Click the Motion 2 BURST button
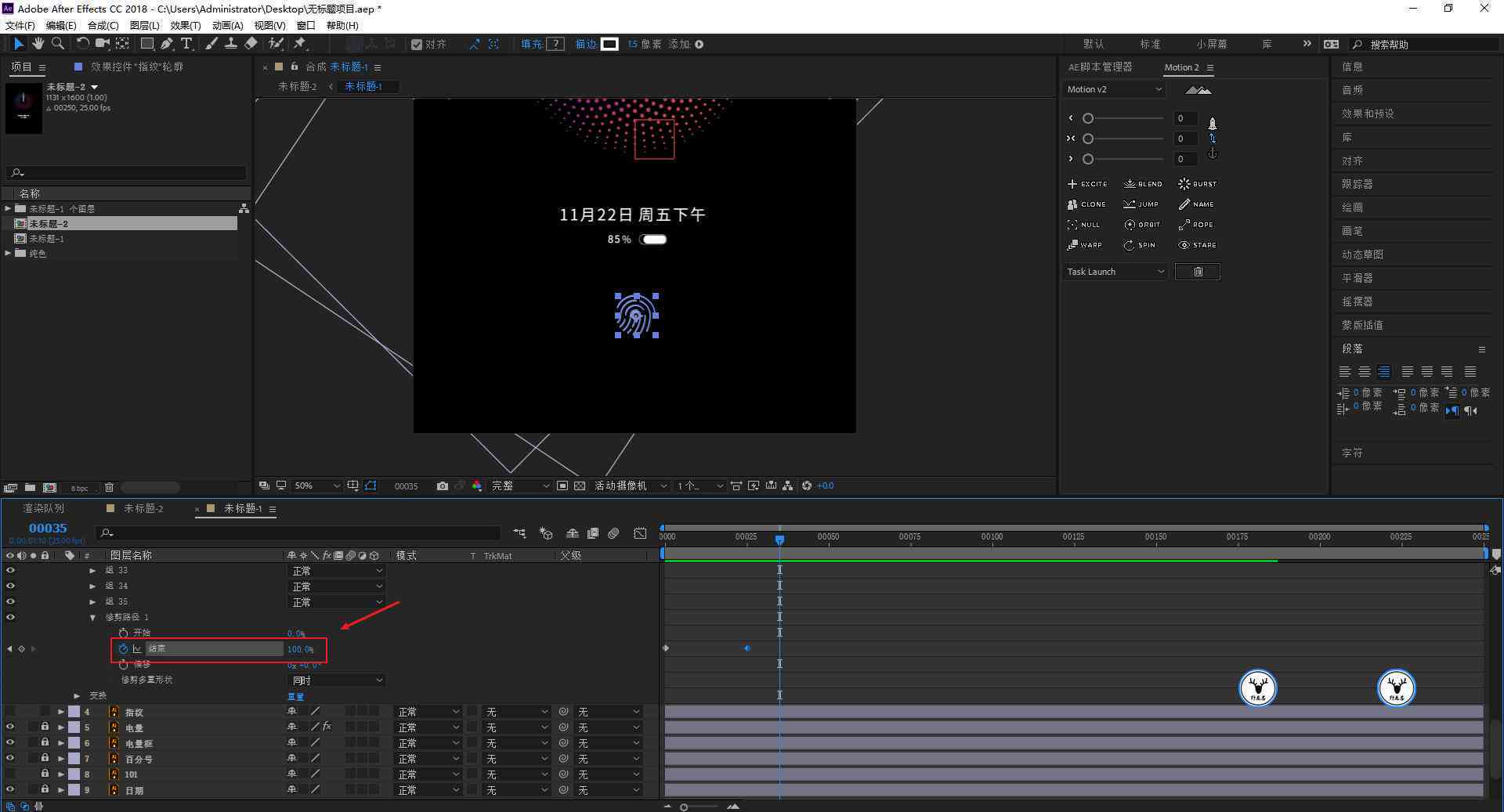 coord(1198,184)
